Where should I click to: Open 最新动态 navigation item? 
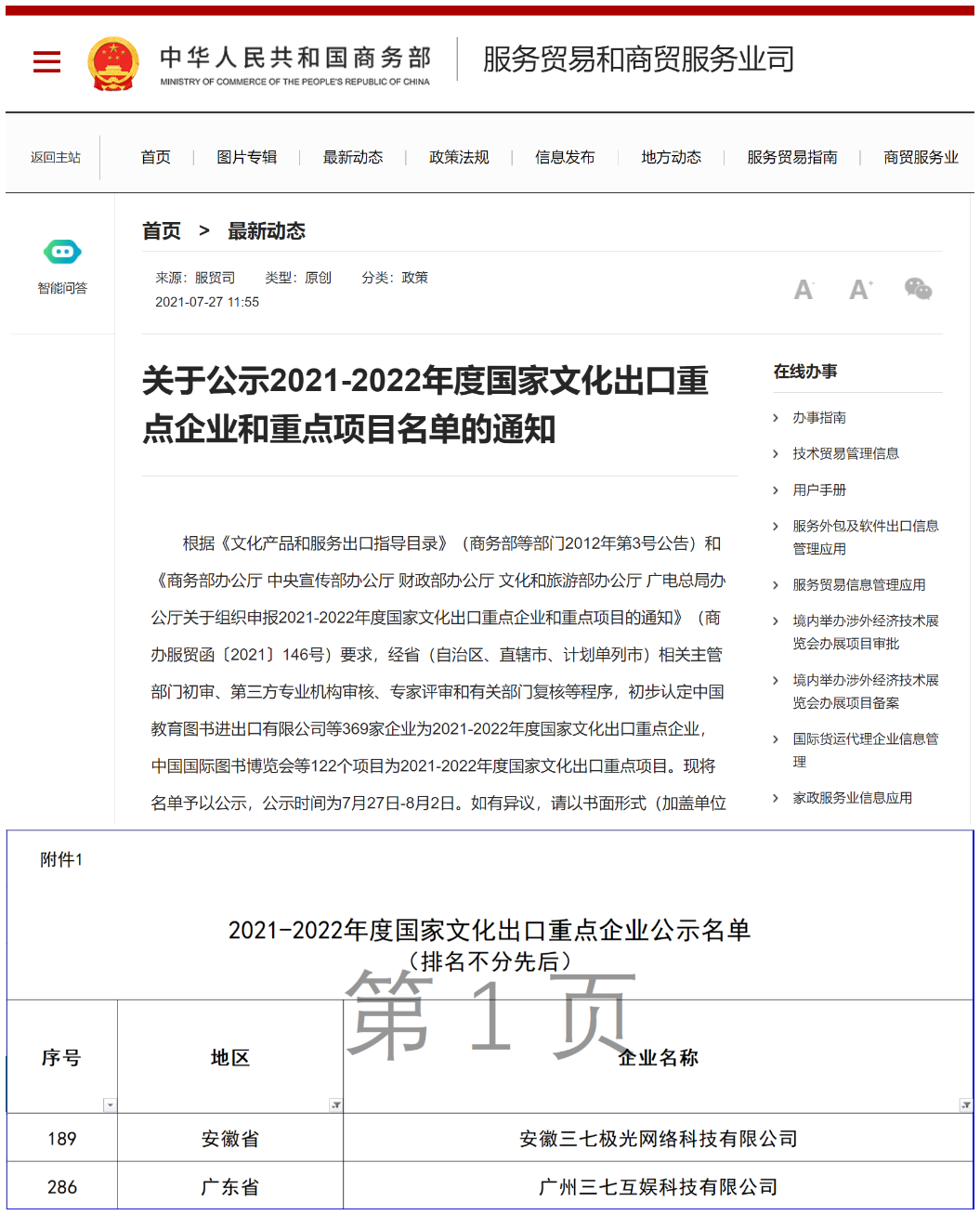pos(352,157)
